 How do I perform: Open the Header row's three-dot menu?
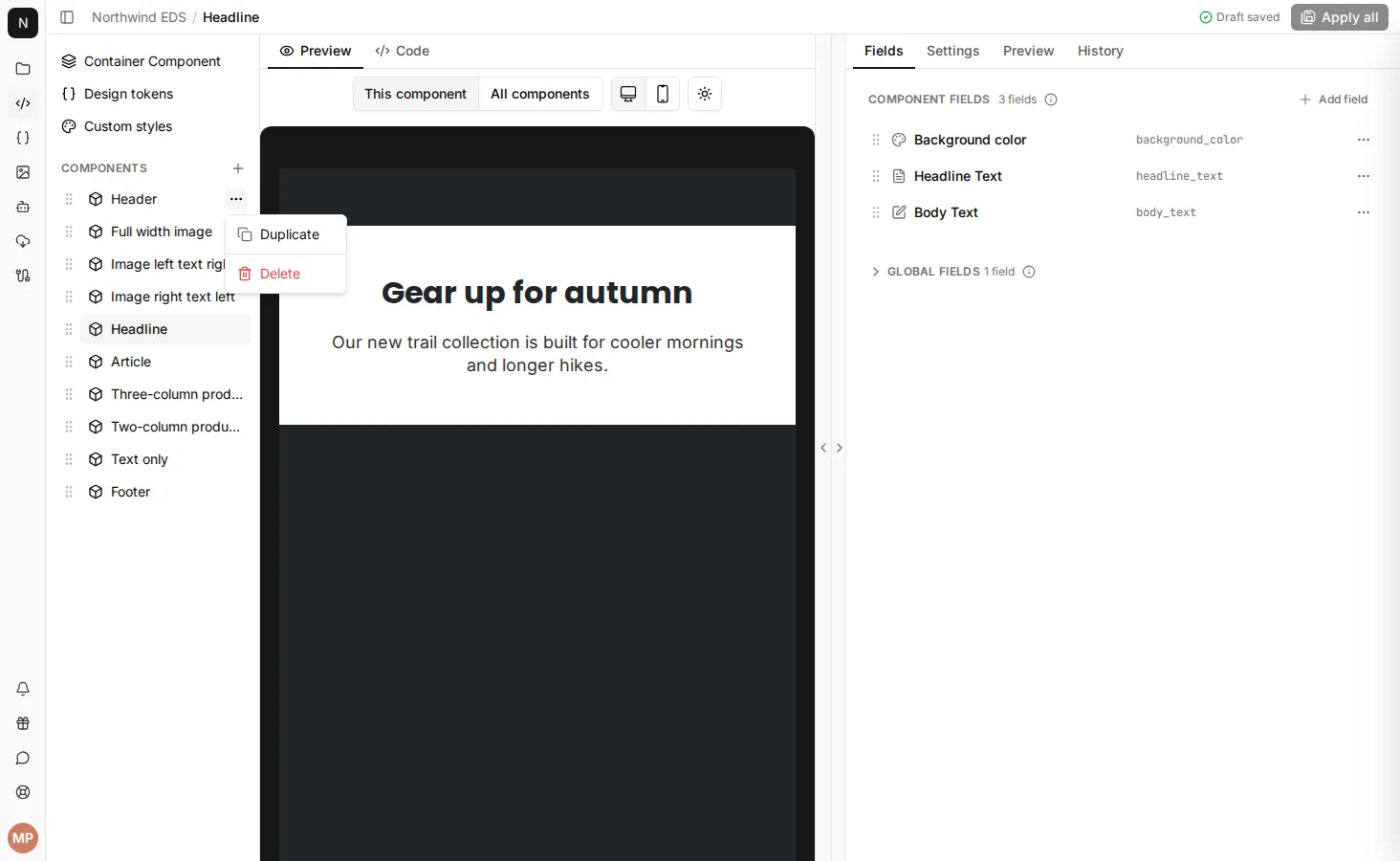236,199
